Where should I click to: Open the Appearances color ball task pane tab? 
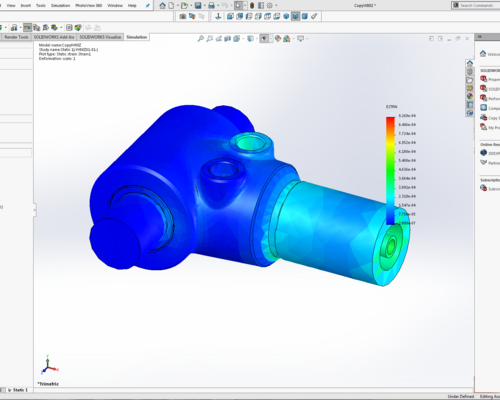point(470,96)
